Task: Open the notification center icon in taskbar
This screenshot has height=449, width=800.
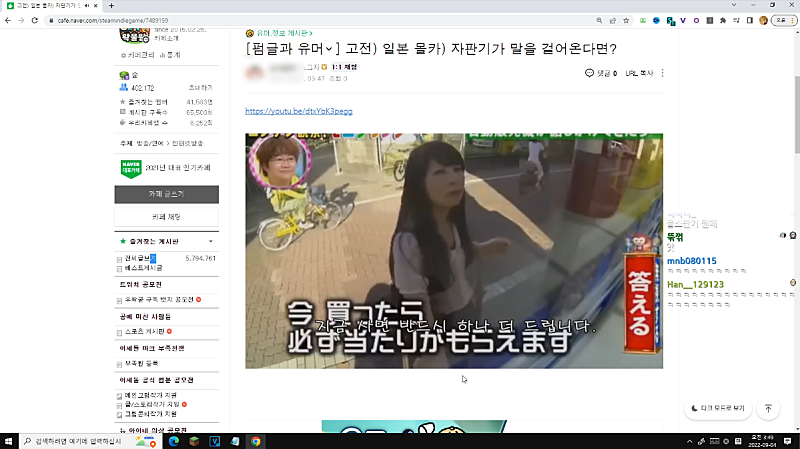Action: click(788, 441)
